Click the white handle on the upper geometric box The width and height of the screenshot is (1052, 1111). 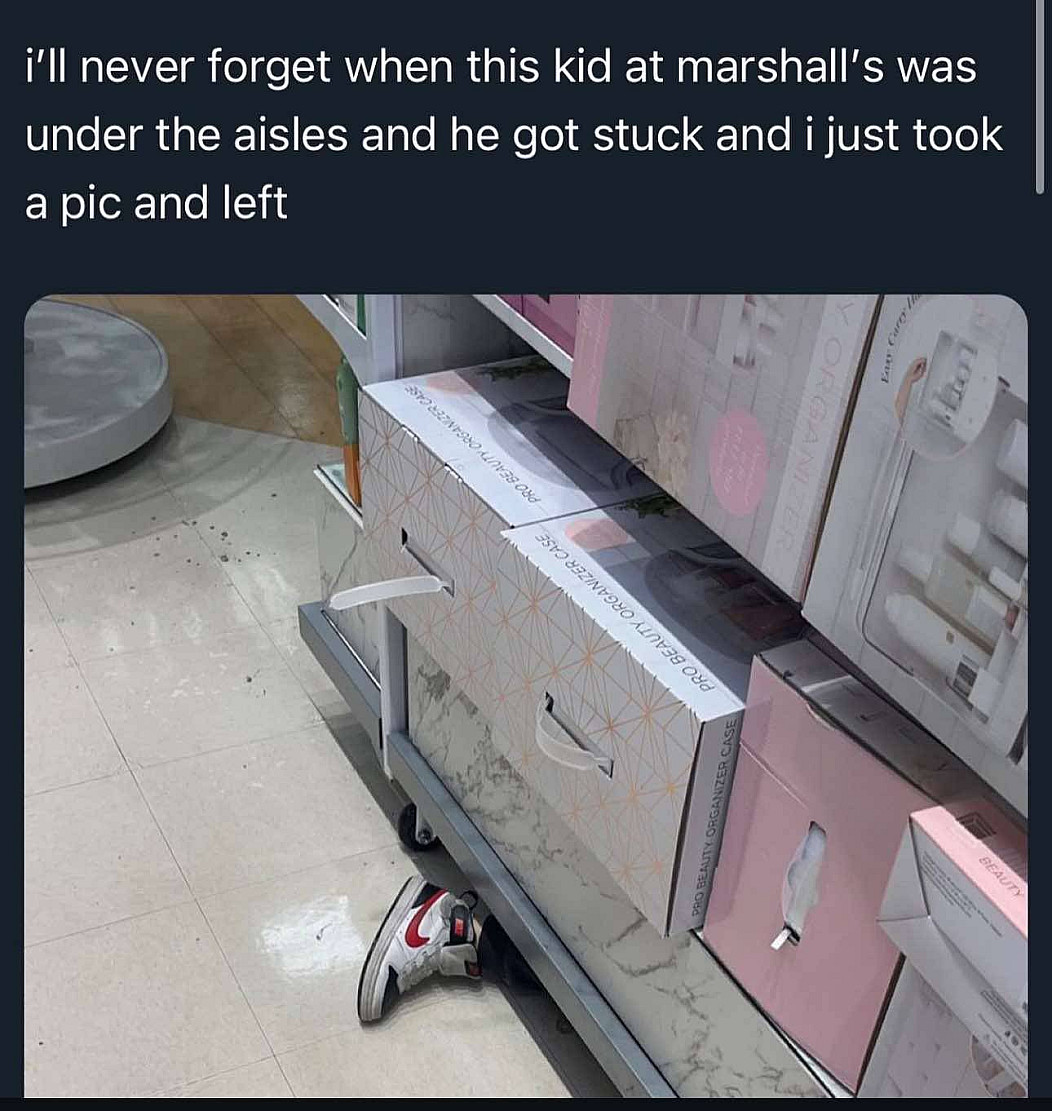tap(390, 593)
